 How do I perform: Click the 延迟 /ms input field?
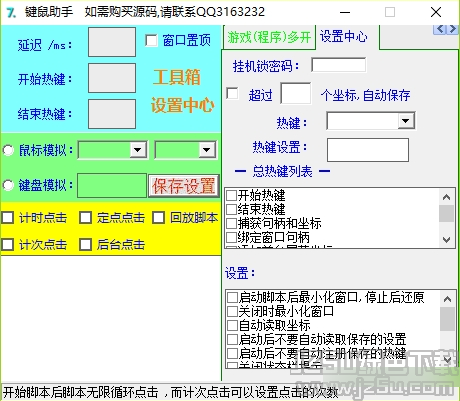point(112,42)
